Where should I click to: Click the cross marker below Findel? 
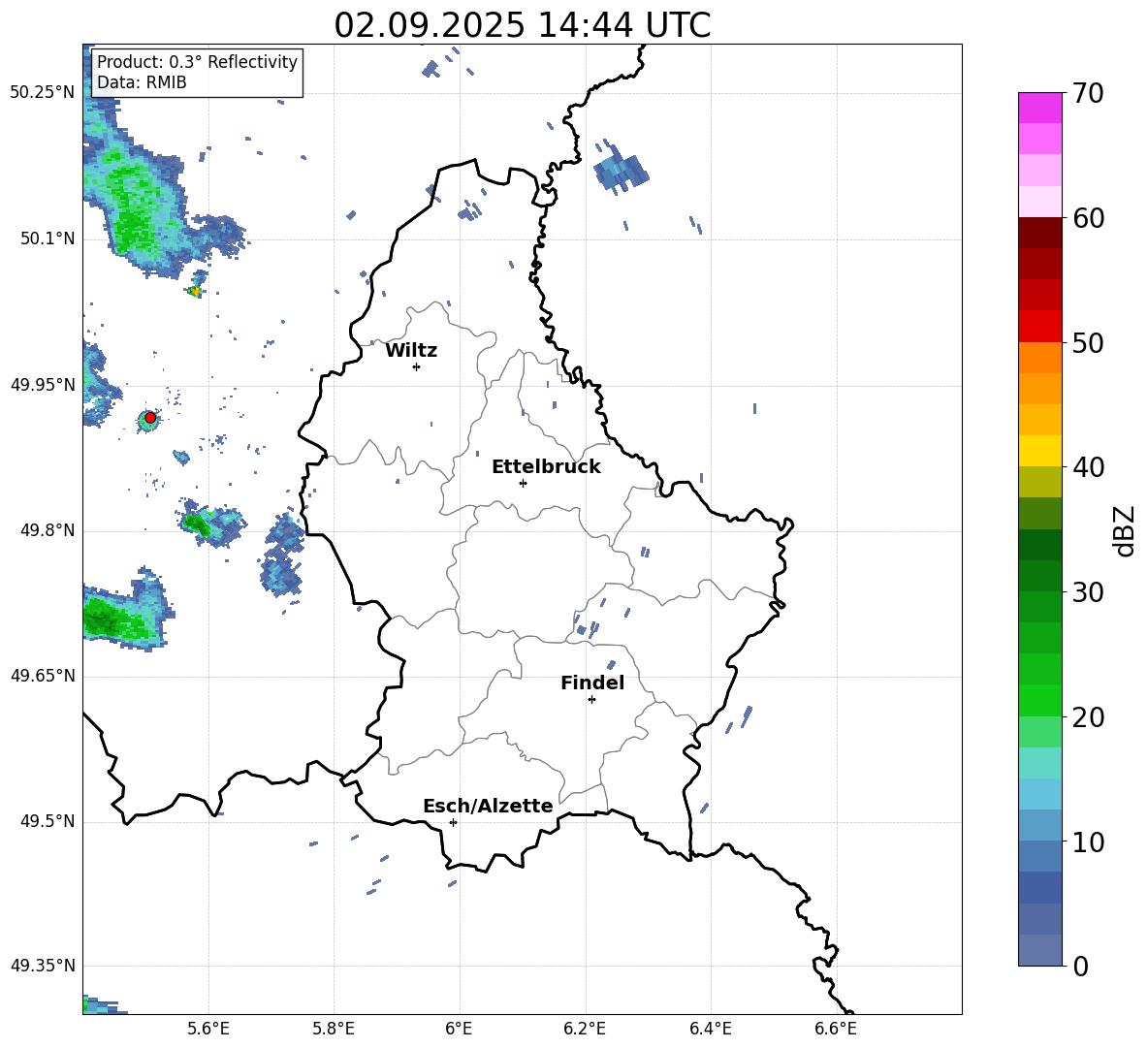591,700
